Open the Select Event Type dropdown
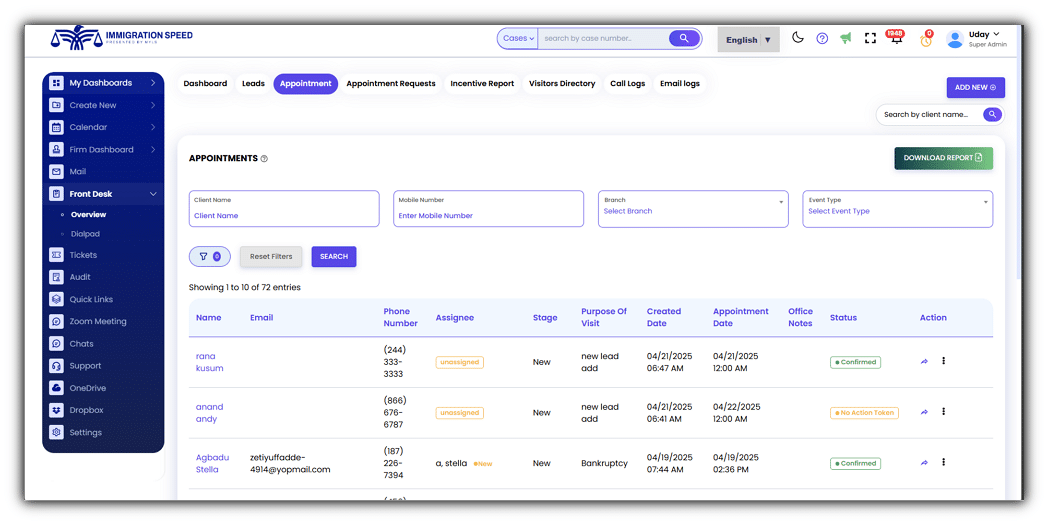The image size is (1050, 526). (897, 209)
